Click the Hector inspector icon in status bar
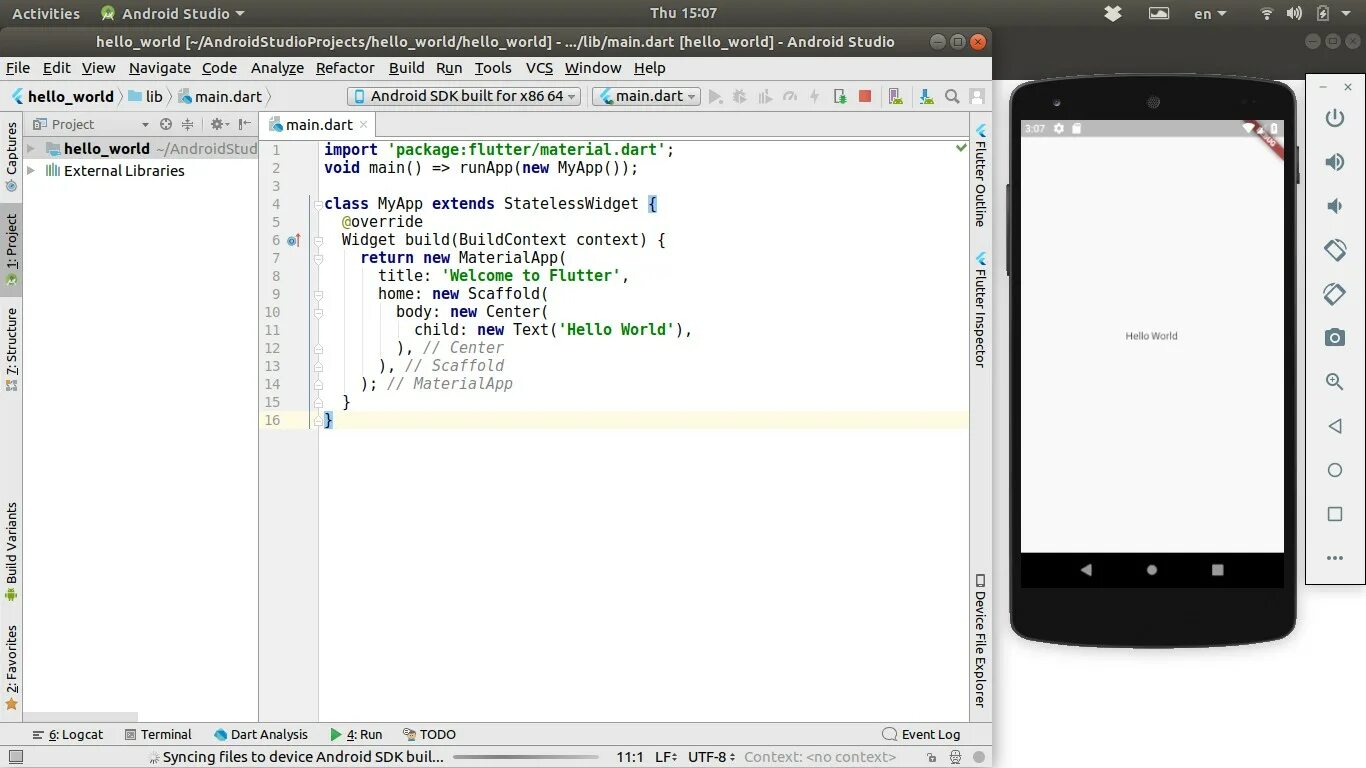Image resolution: width=1366 pixels, height=768 pixels. (x=957, y=758)
